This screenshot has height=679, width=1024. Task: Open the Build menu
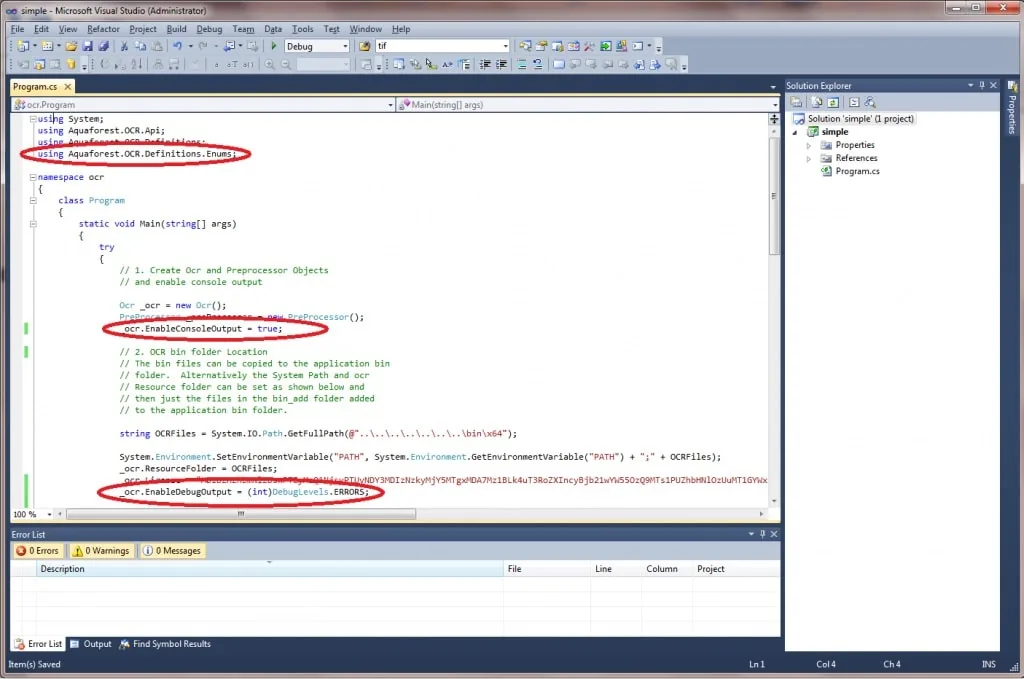click(x=176, y=29)
